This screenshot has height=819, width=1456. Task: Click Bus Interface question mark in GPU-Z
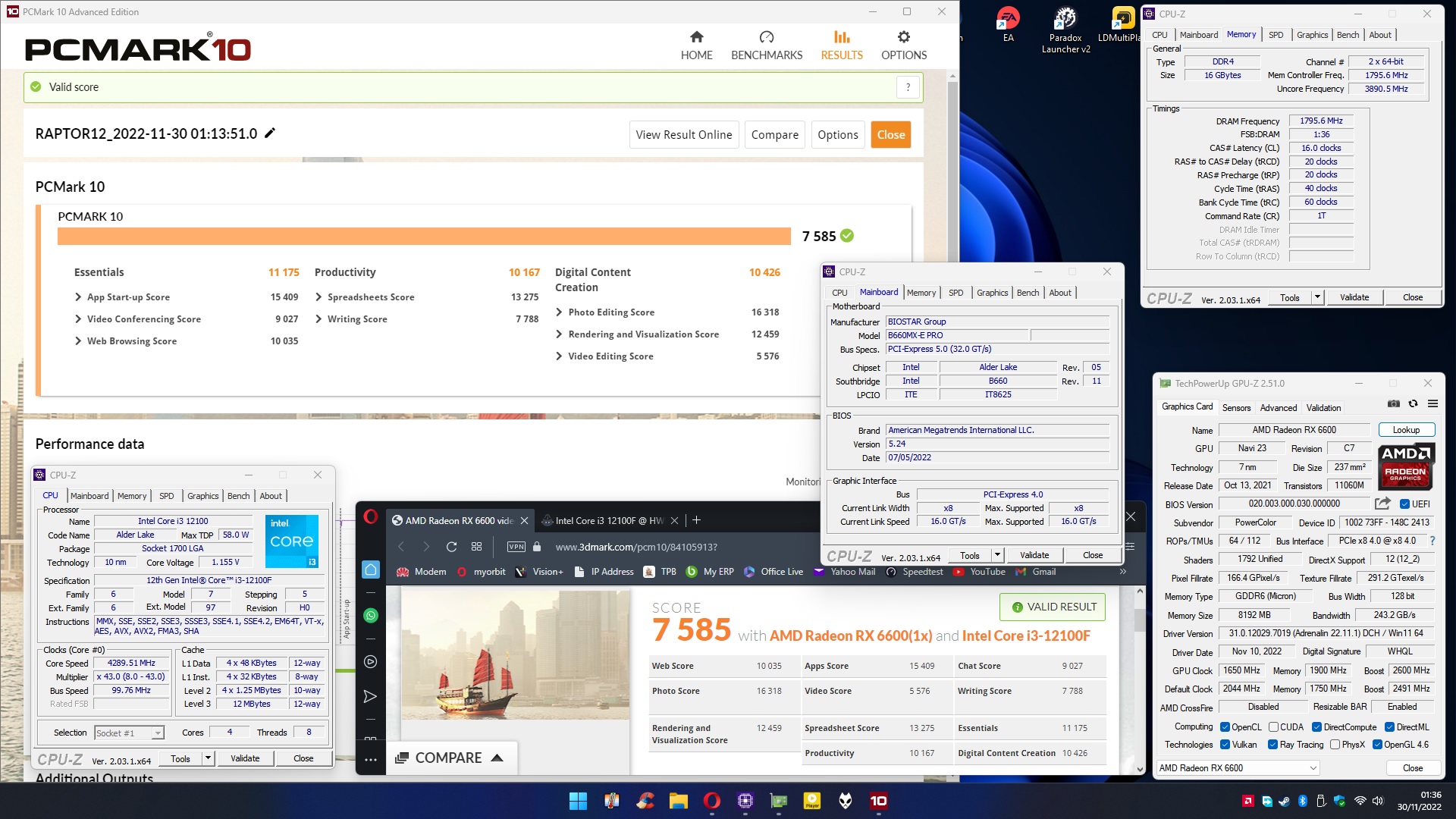(1432, 541)
